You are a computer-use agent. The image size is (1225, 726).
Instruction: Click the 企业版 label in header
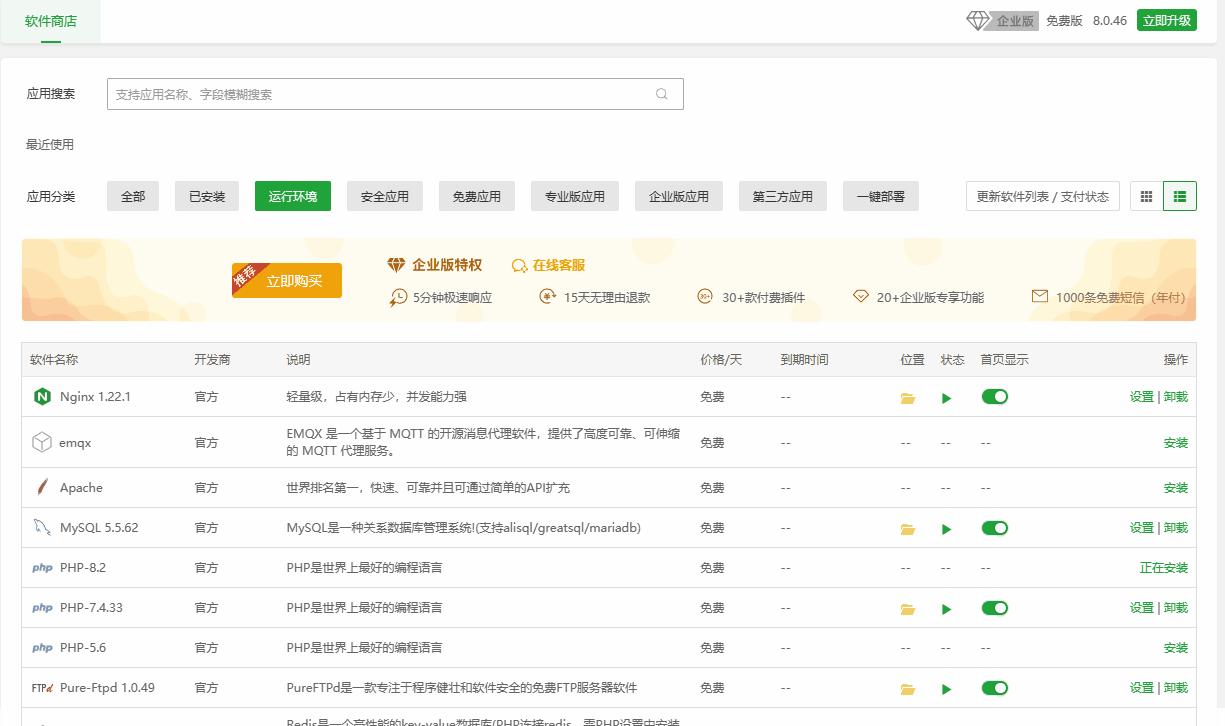click(x=1015, y=21)
